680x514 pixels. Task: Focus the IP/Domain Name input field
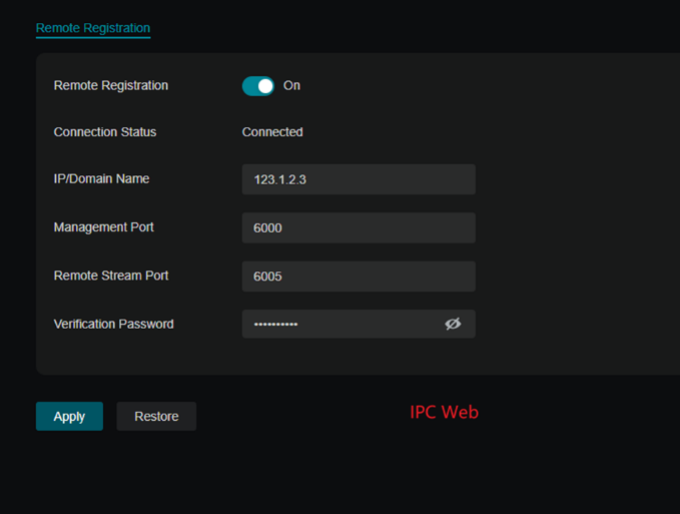358,180
